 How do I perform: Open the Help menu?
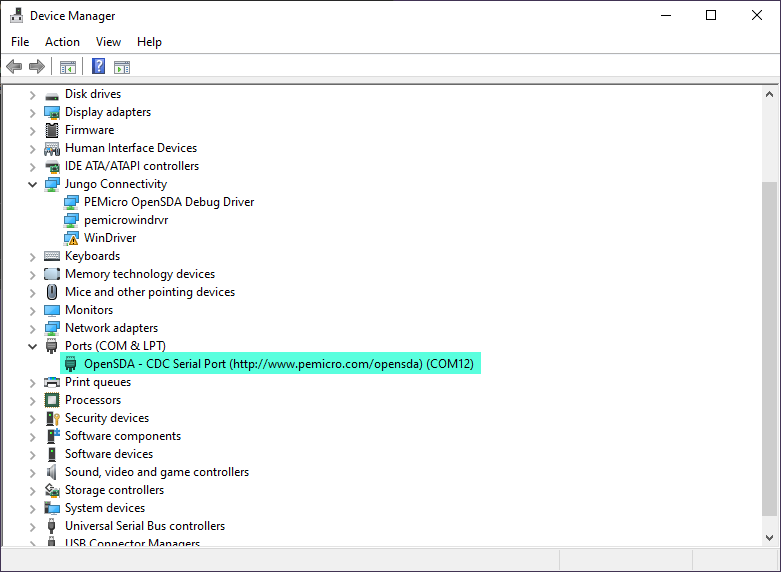click(149, 42)
